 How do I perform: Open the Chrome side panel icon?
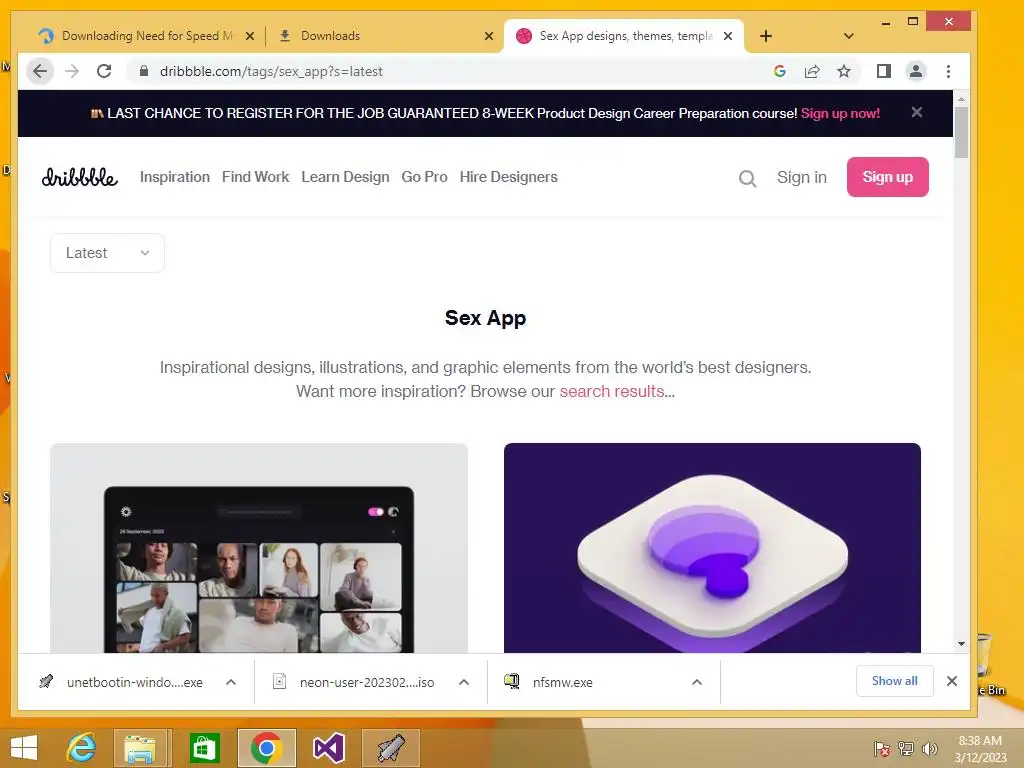coord(884,71)
